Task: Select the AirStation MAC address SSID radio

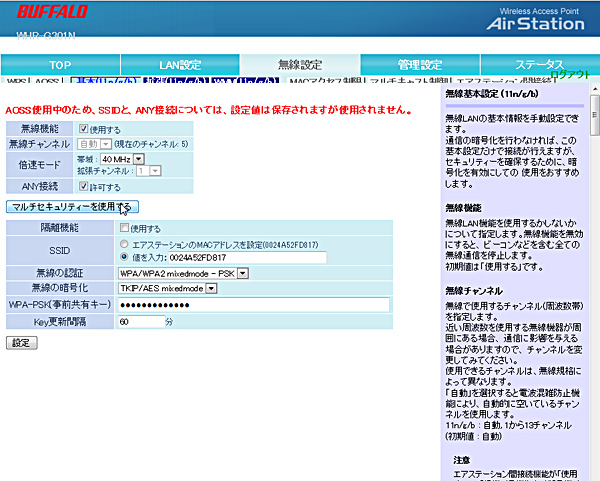Action: pyautogui.click(x=124, y=243)
